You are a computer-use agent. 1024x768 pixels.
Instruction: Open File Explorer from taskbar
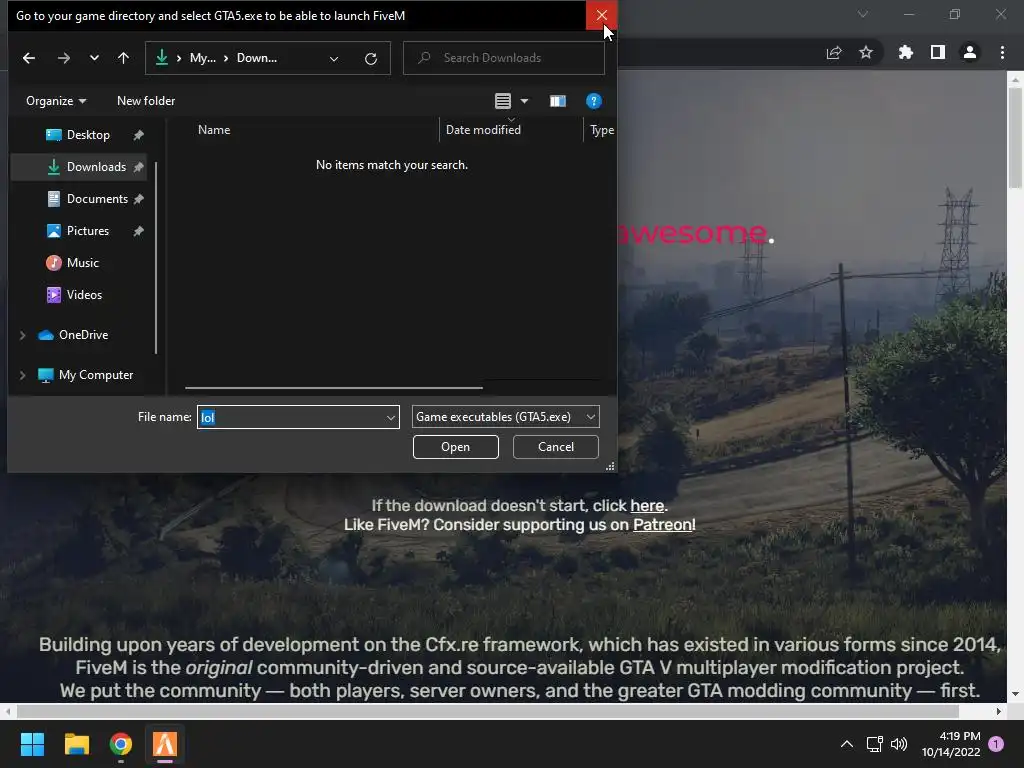point(76,744)
